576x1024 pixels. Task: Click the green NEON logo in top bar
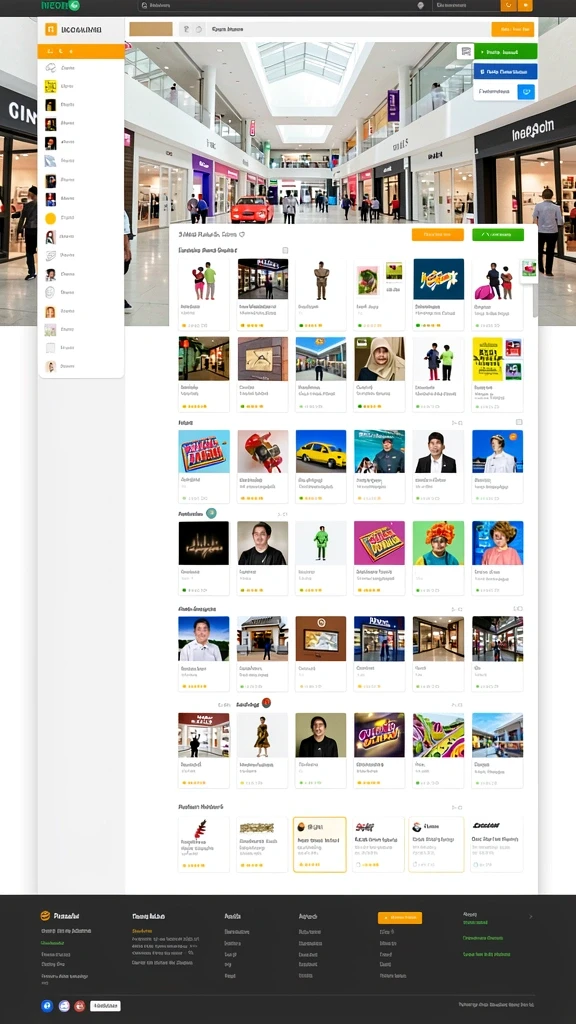coord(59,6)
